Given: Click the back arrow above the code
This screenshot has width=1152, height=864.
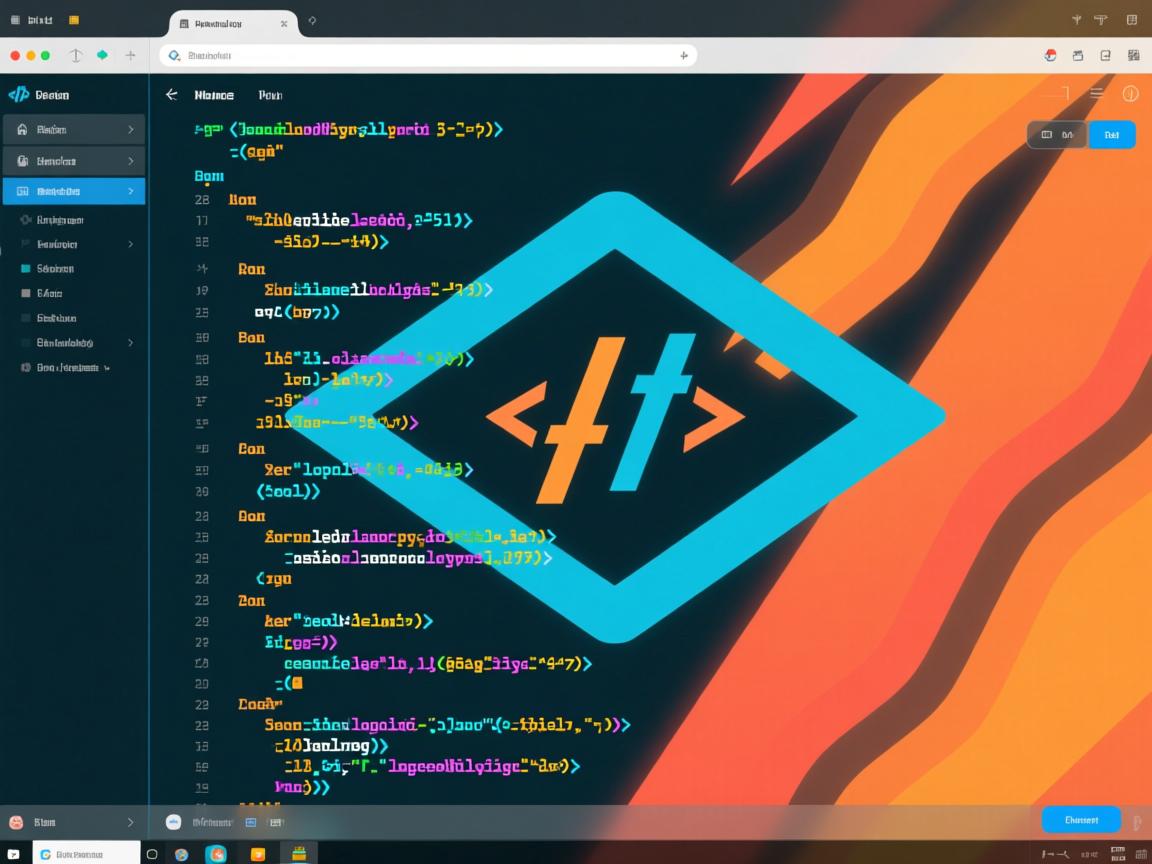Looking at the screenshot, I should (171, 94).
